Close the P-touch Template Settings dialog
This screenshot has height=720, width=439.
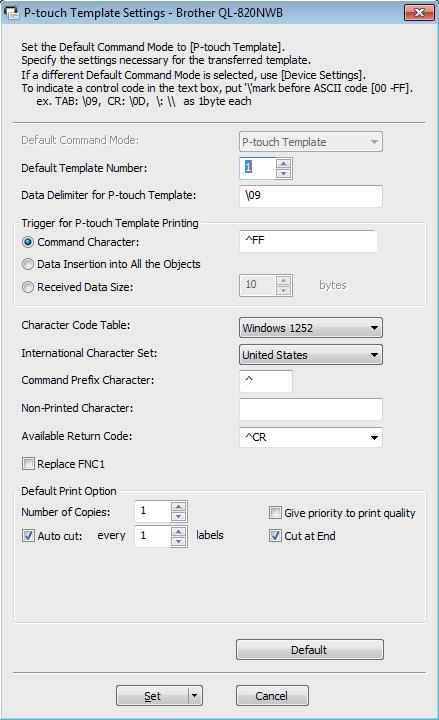pos(419,12)
